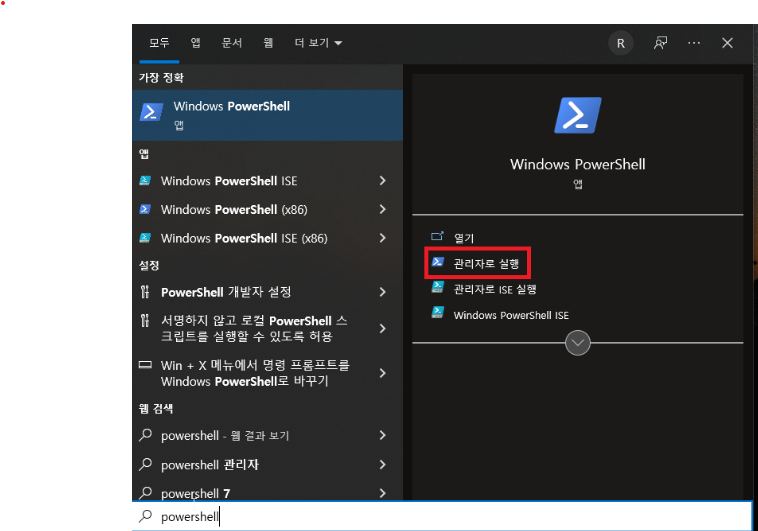Click 관리자로 실행 to run as administrator

point(486,264)
